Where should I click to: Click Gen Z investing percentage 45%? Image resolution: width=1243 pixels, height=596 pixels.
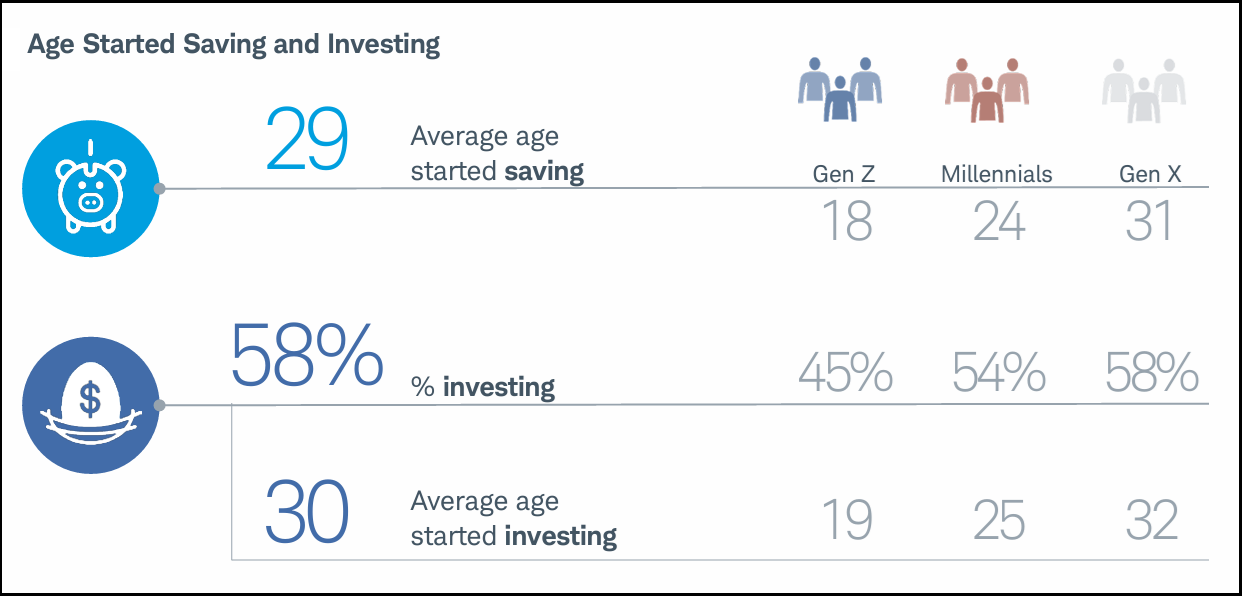tap(846, 374)
